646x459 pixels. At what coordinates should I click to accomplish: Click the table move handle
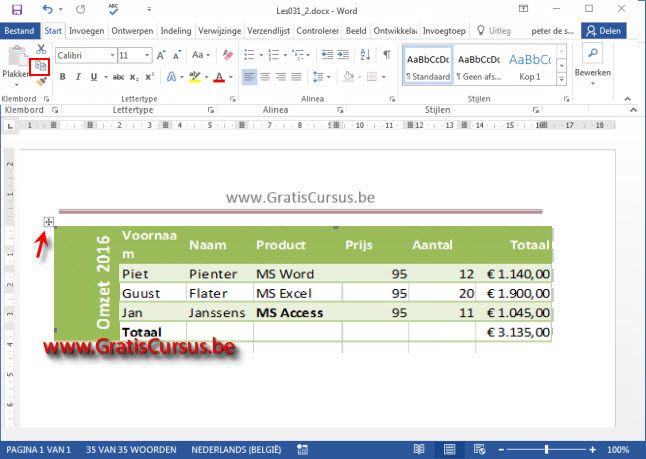click(49, 222)
